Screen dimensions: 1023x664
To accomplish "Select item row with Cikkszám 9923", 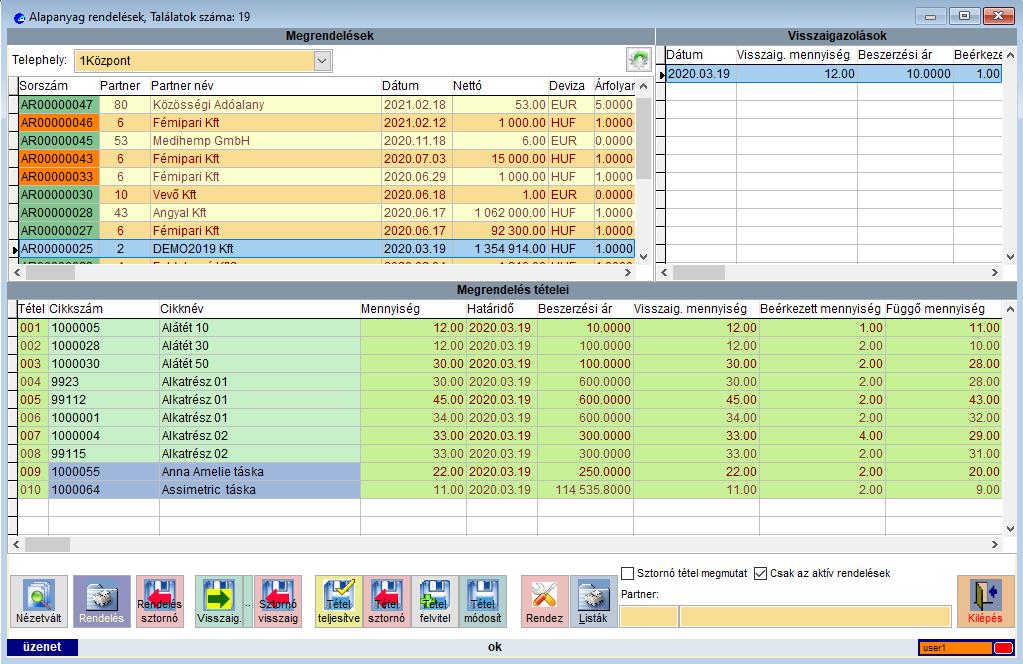I will click(x=510, y=382).
